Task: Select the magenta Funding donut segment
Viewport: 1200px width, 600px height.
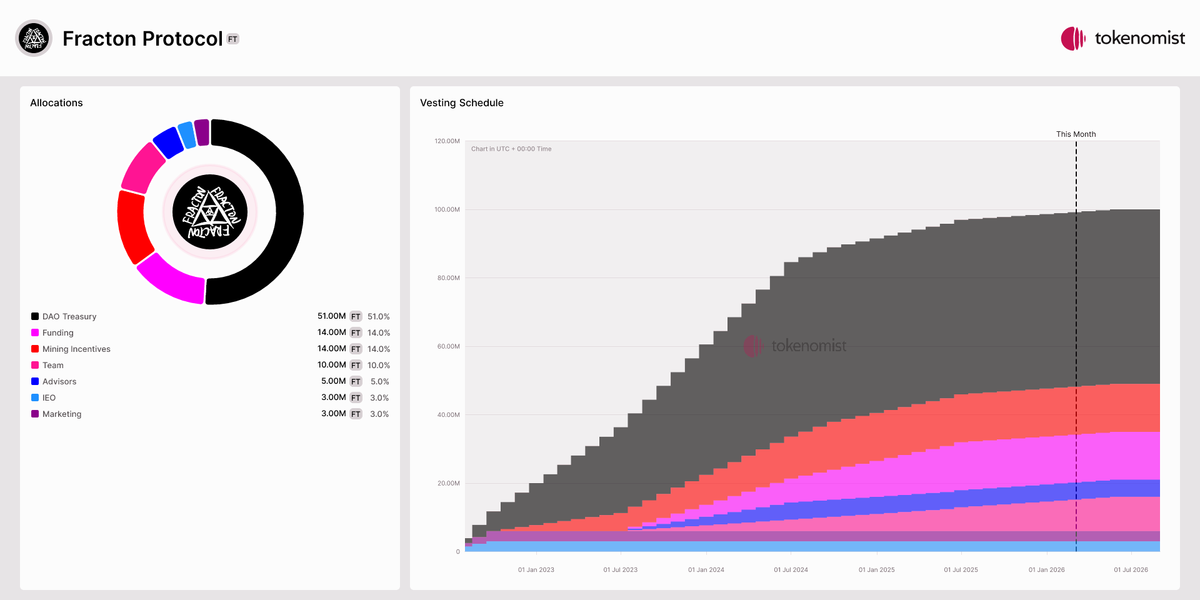Action: coord(171,278)
